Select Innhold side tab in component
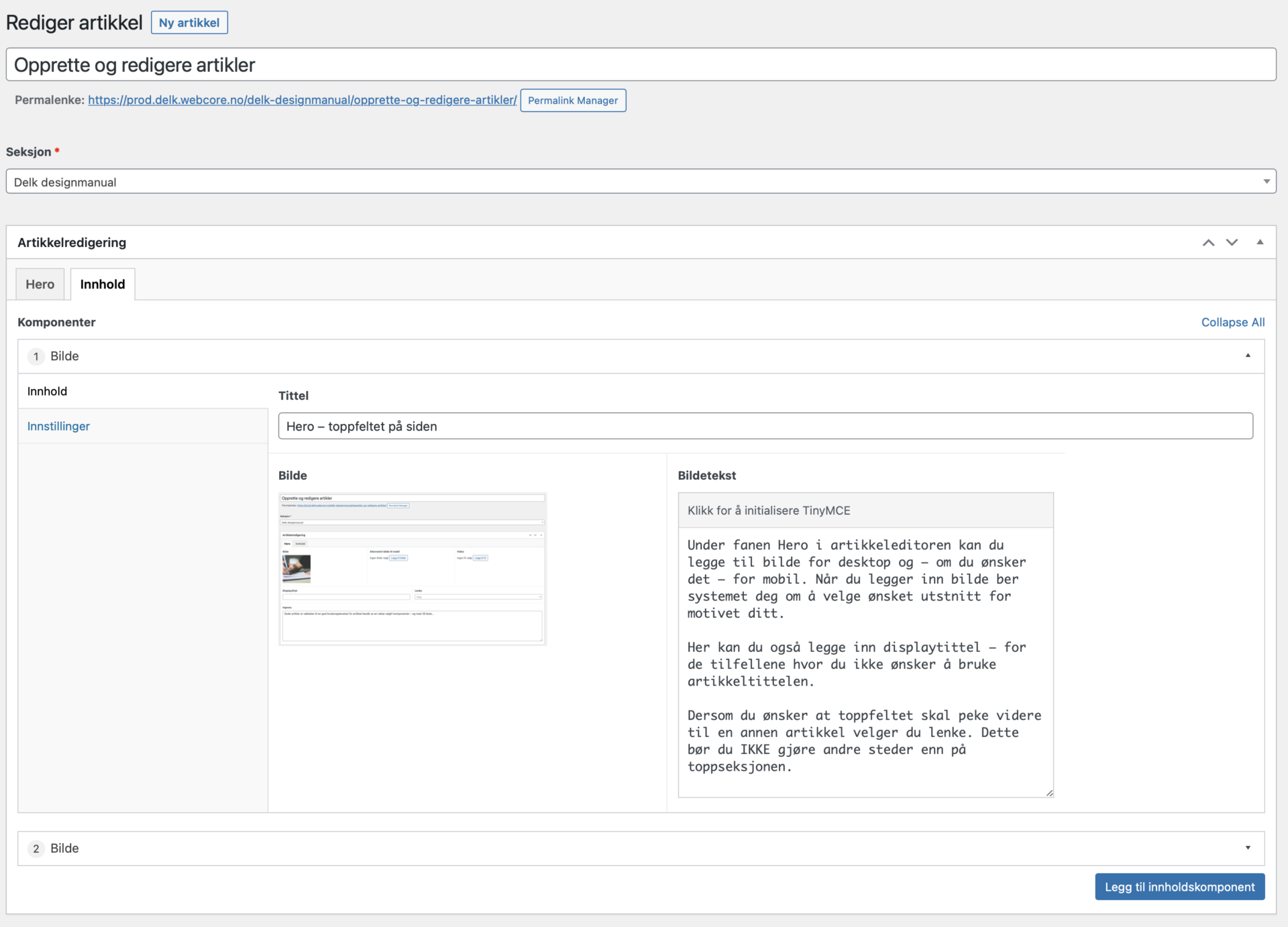Screen dimensions: 1288x927 click(47, 392)
